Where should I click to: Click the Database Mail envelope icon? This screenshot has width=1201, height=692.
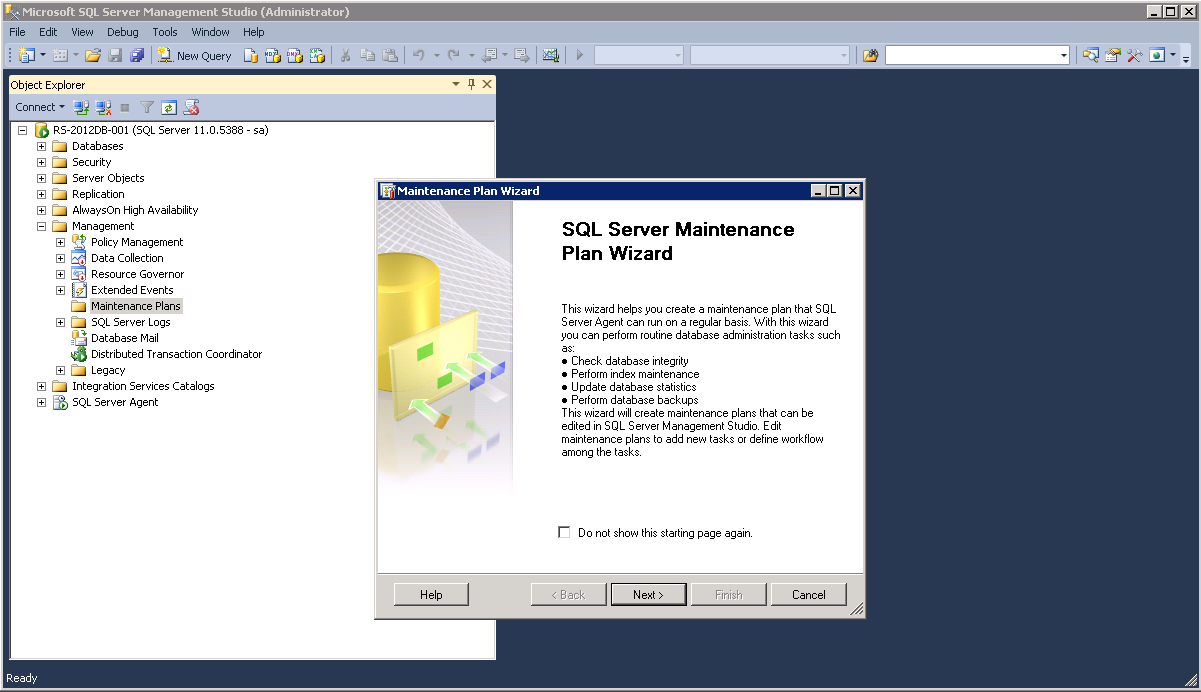point(79,338)
